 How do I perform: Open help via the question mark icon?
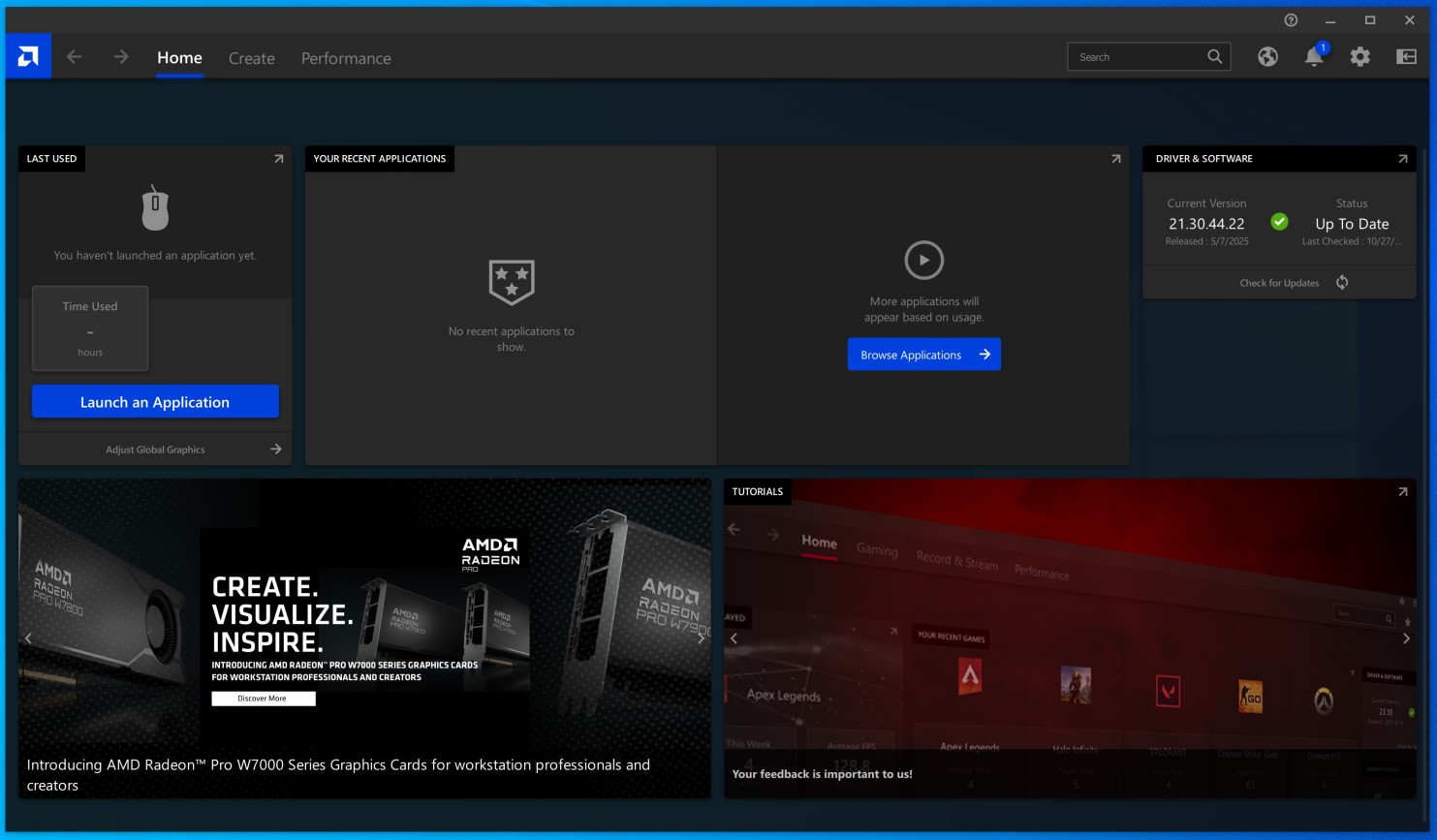(1290, 18)
